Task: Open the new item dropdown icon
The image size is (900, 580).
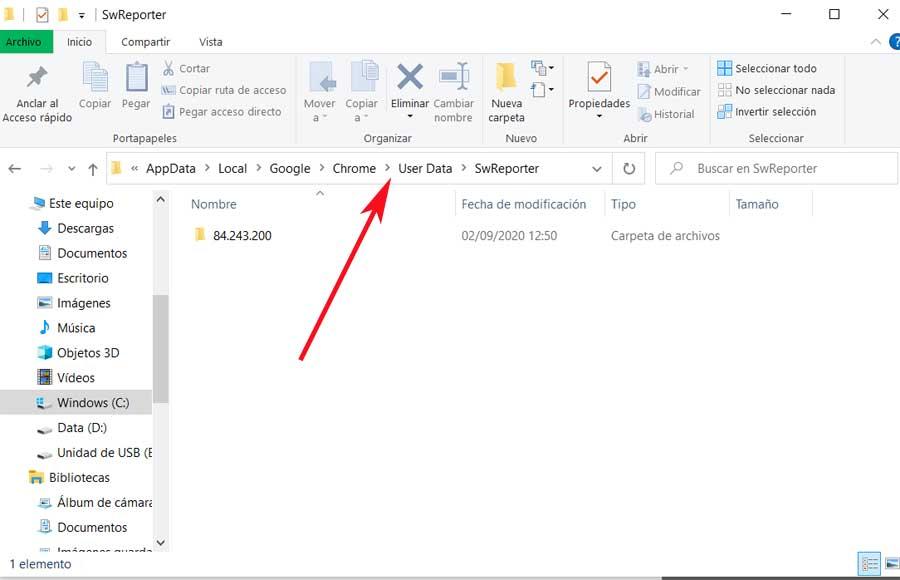Action: coord(542,68)
